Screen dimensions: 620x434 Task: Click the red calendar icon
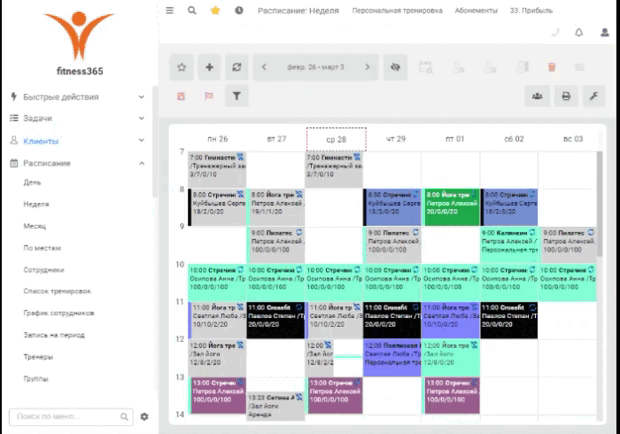181,96
